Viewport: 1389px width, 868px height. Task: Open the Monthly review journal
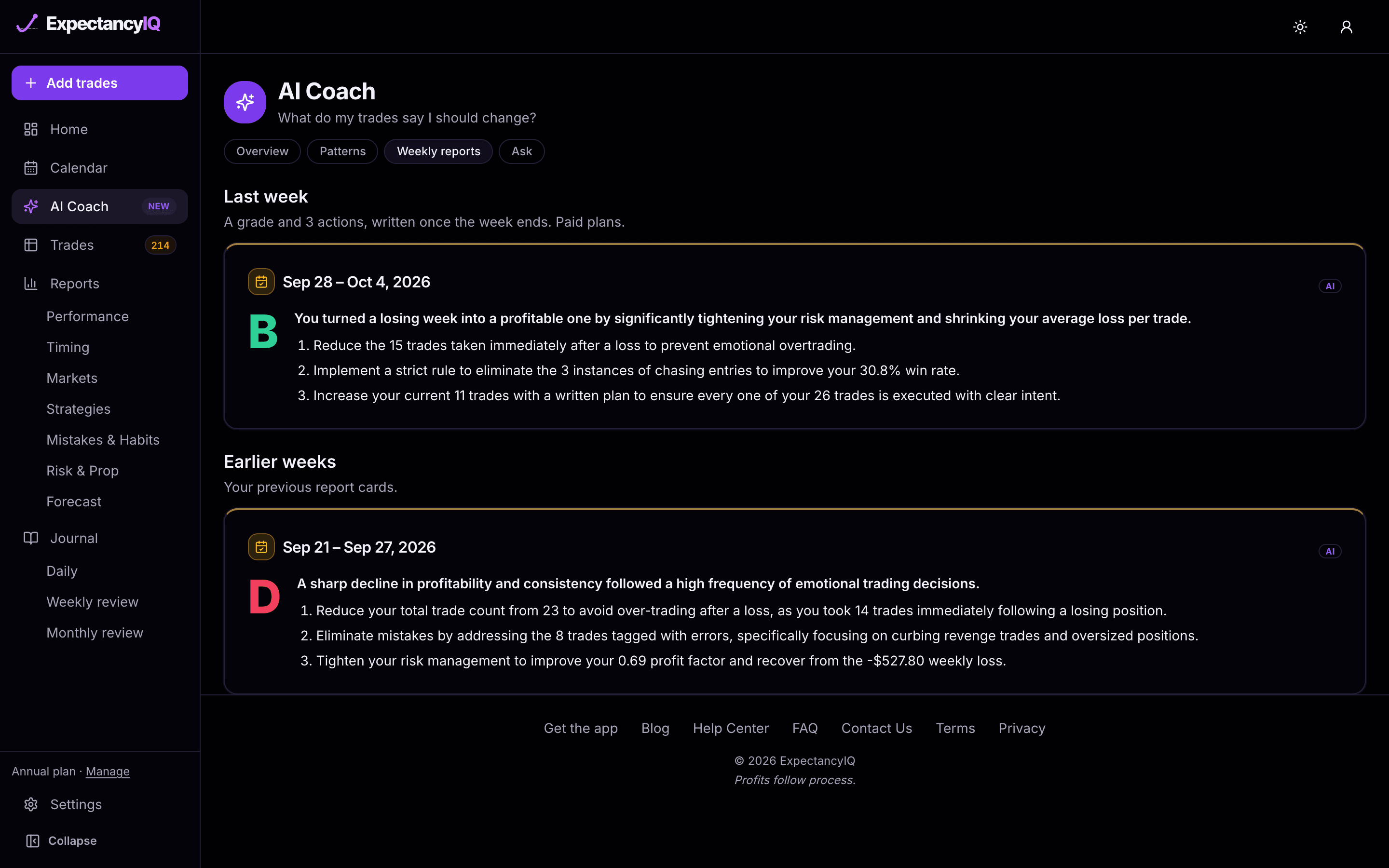[95, 633]
